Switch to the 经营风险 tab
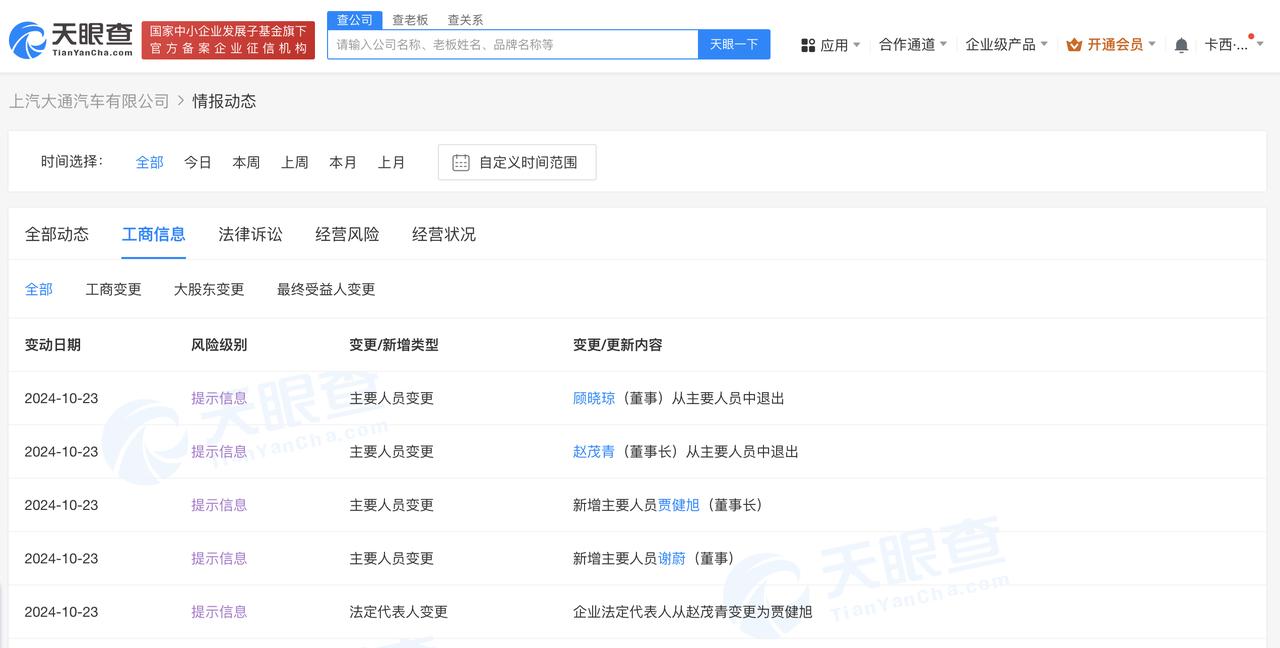This screenshot has width=1280, height=648. tap(347, 234)
